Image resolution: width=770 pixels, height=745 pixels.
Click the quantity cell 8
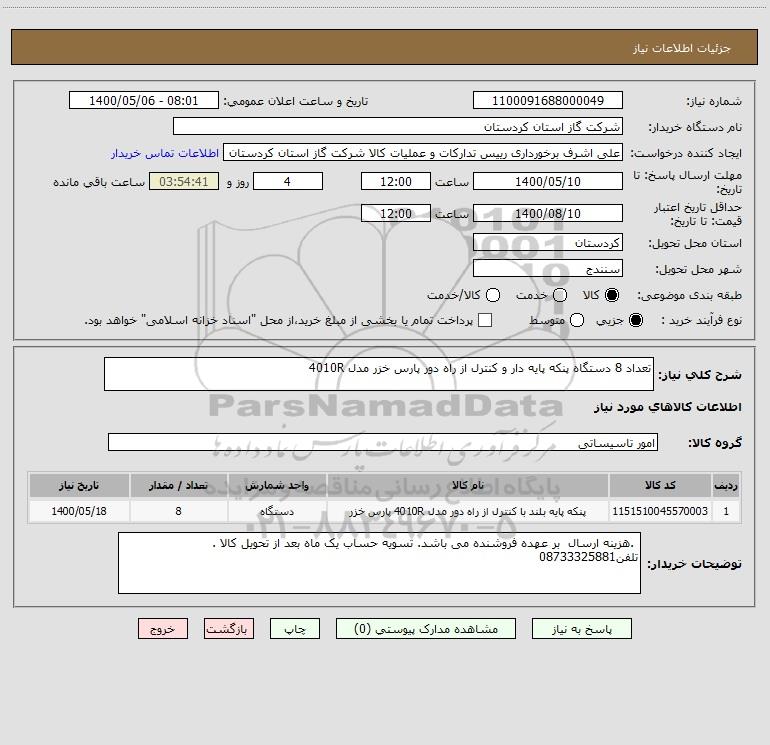(178, 511)
